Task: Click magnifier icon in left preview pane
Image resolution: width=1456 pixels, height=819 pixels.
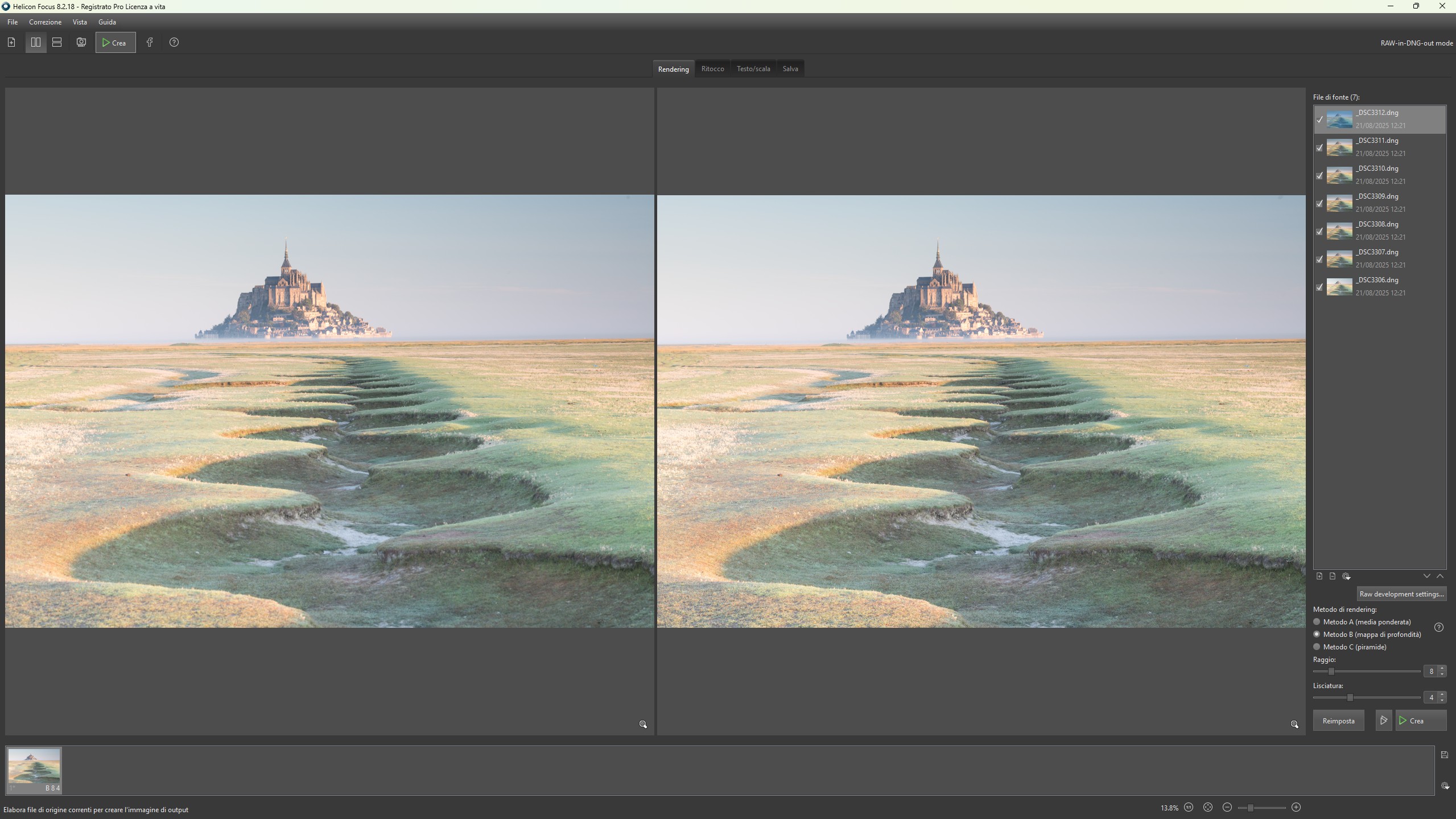Action: (643, 725)
